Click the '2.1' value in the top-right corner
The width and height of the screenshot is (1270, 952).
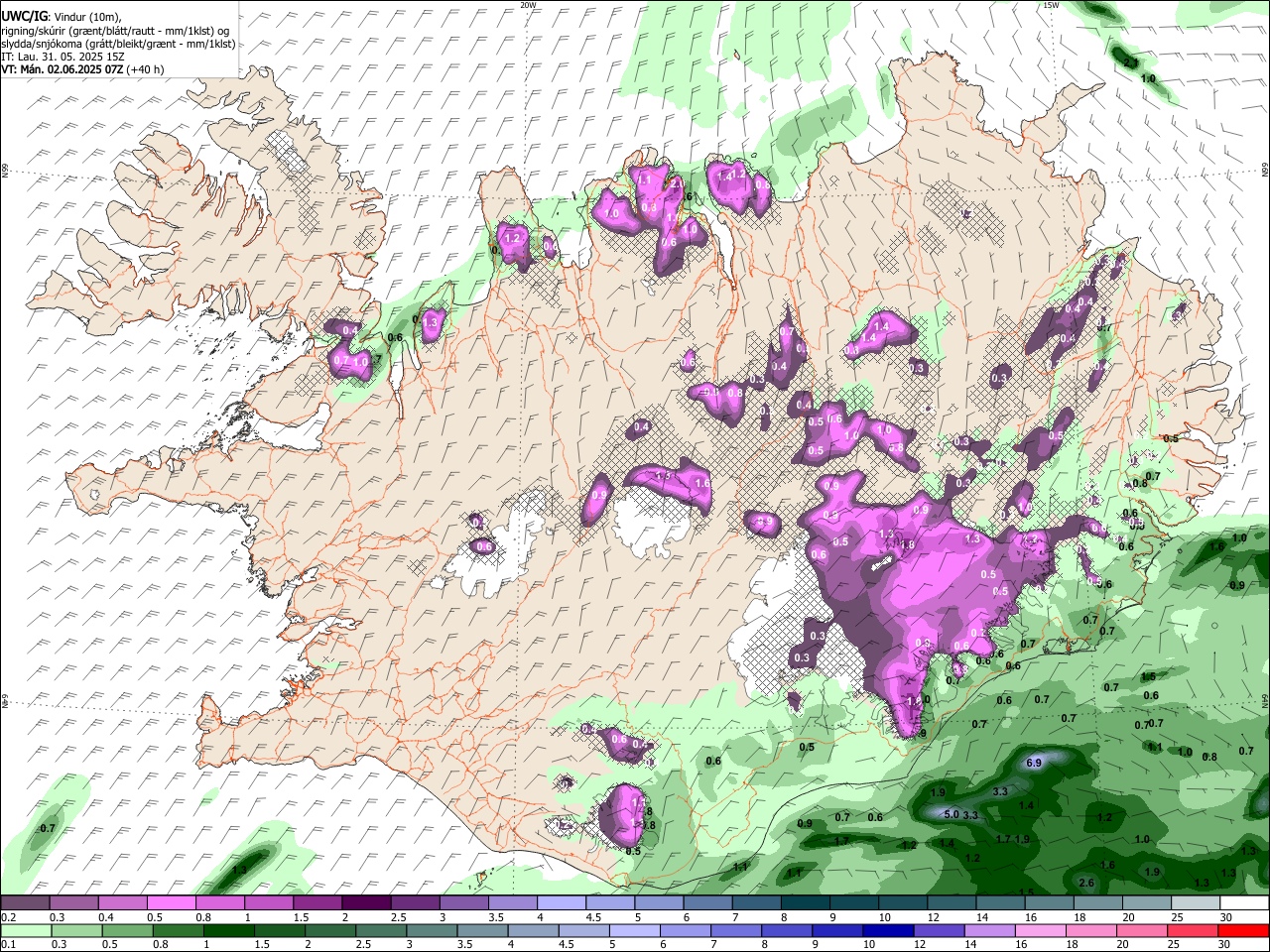pos(1130,62)
